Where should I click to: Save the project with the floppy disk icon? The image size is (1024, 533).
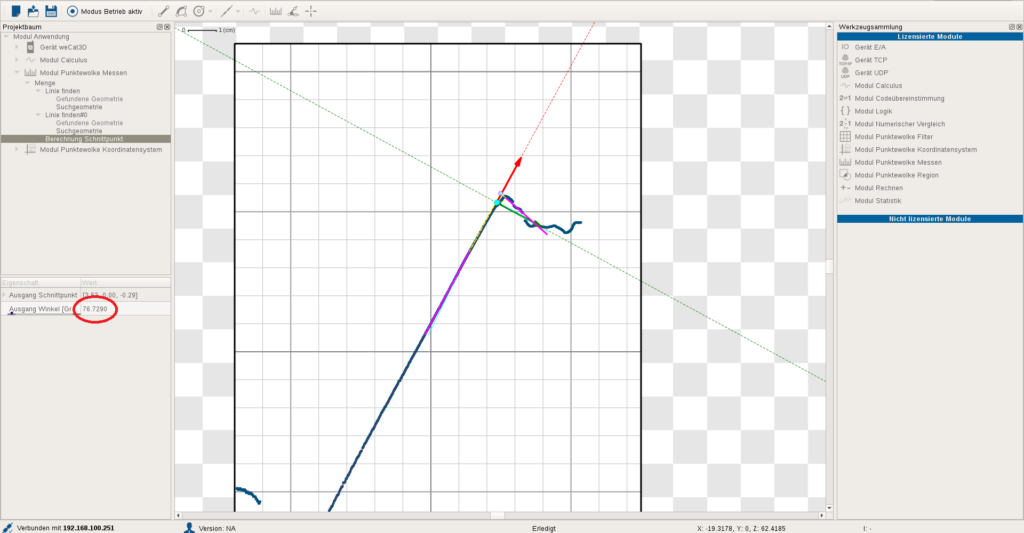coord(51,11)
